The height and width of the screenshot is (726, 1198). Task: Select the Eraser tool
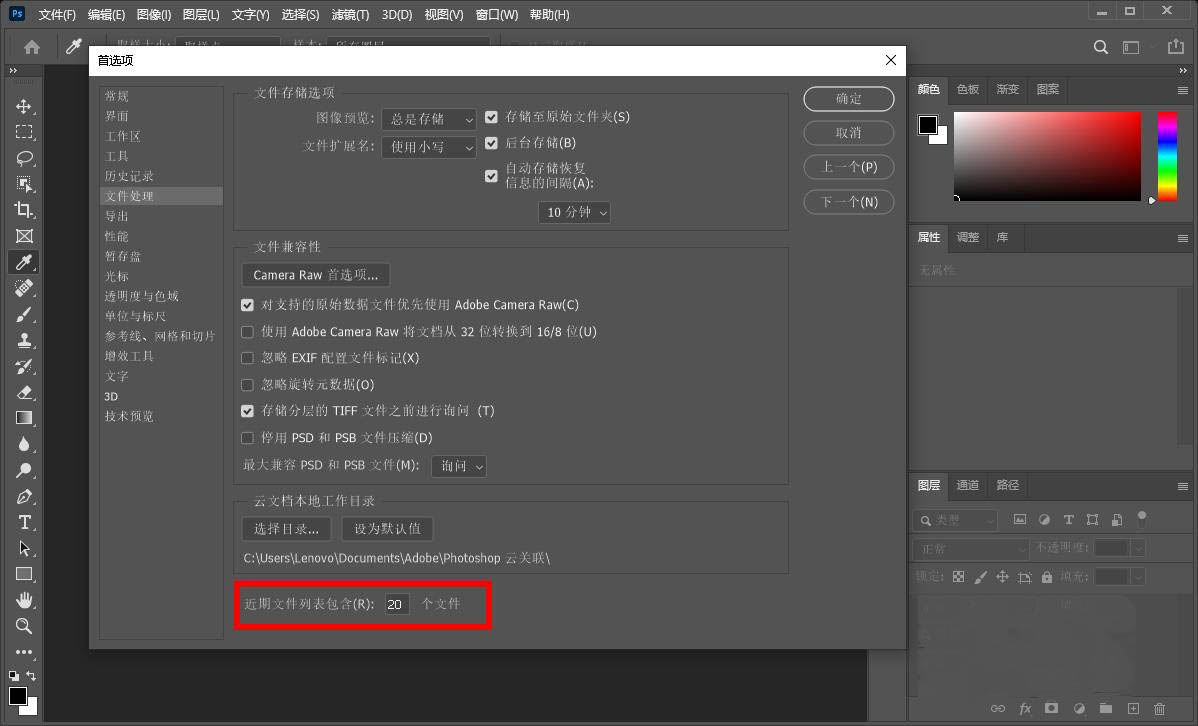click(x=24, y=392)
